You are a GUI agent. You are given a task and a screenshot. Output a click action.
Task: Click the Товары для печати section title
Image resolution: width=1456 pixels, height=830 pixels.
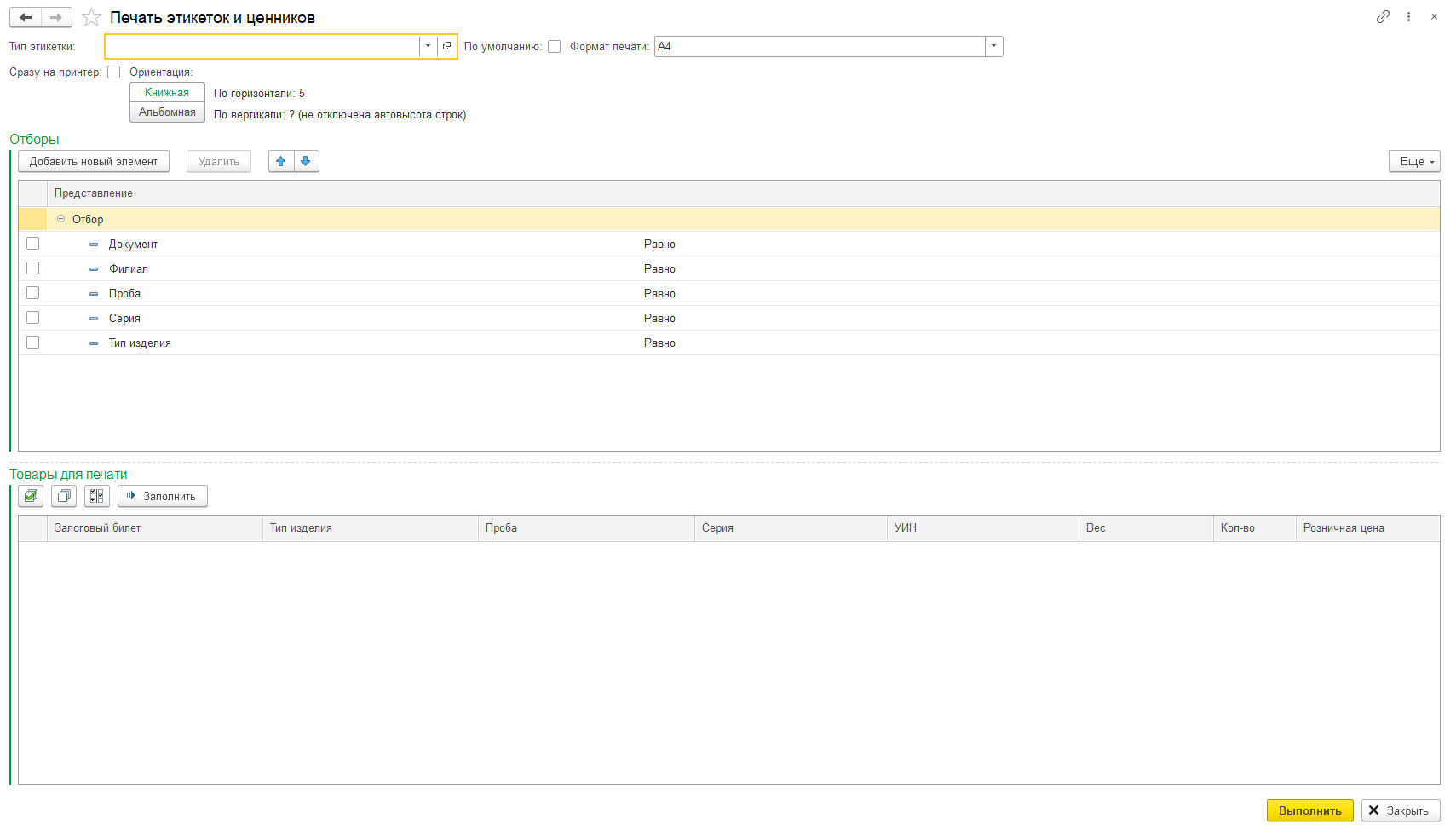pyautogui.click(x=68, y=475)
